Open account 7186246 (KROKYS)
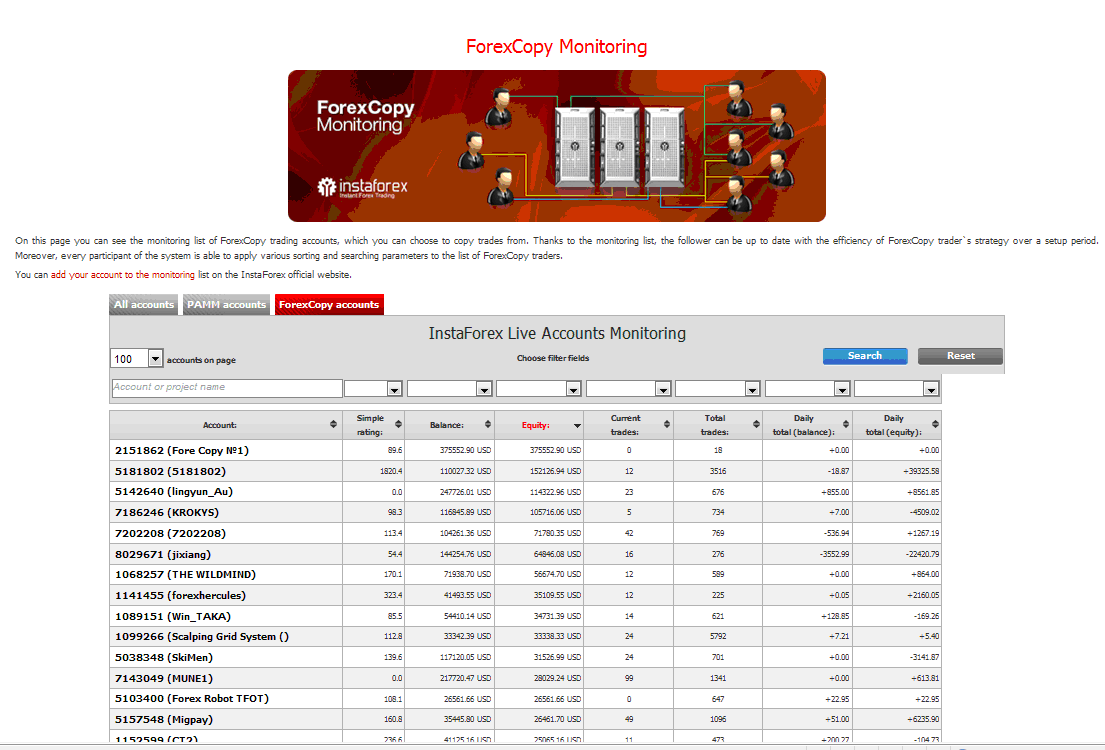 point(167,512)
